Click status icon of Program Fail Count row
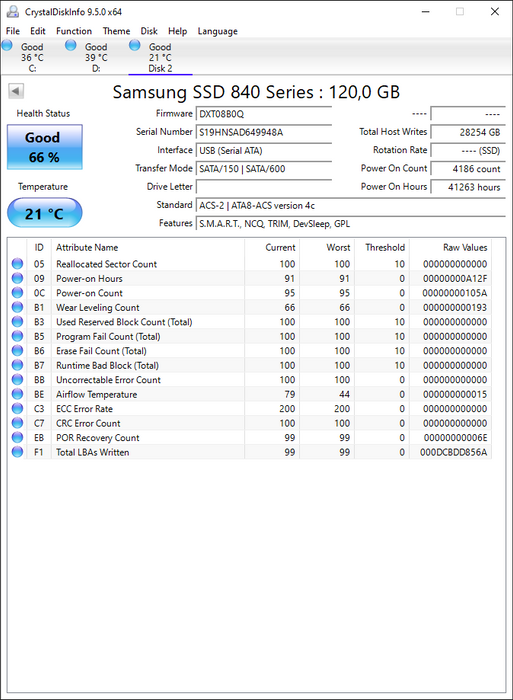 click(17, 336)
